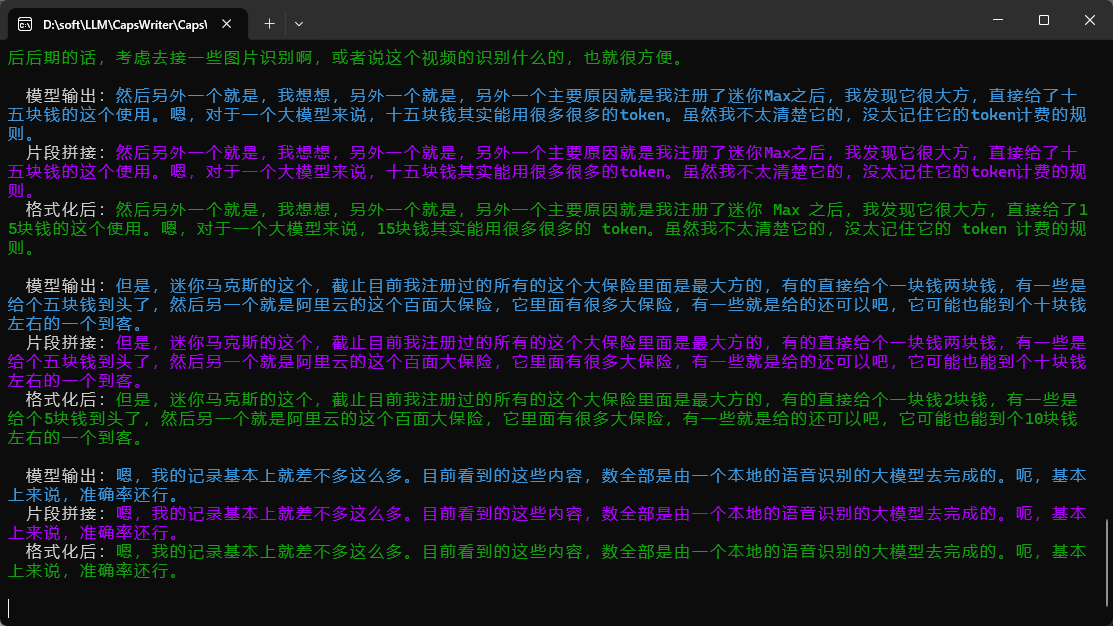The image size is (1113, 626).
Task: Click the 片段拼接 label before 嗯，我的记录
Action: pyautogui.click(x=65, y=514)
